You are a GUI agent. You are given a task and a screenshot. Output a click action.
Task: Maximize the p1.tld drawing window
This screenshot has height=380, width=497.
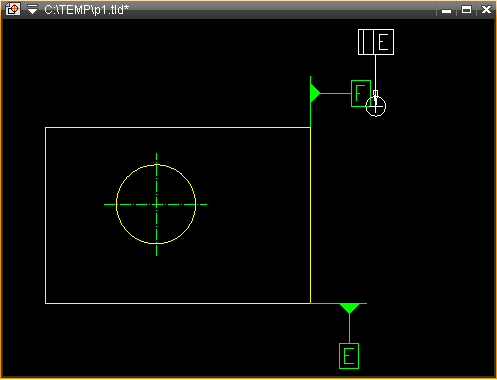pos(466,10)
